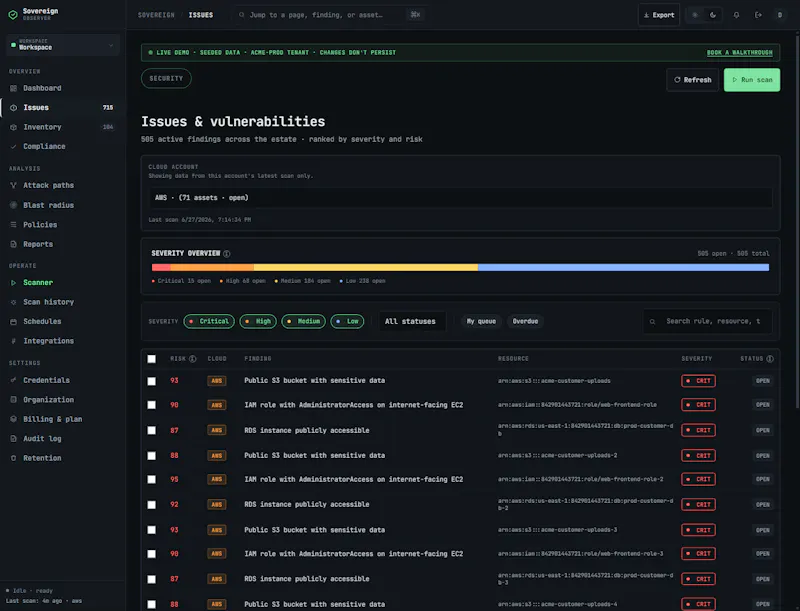Click the Compliance checkmark icon in sidebar
Image resolution: width=800 pixels, height=611 pixels.
[14, 146]
